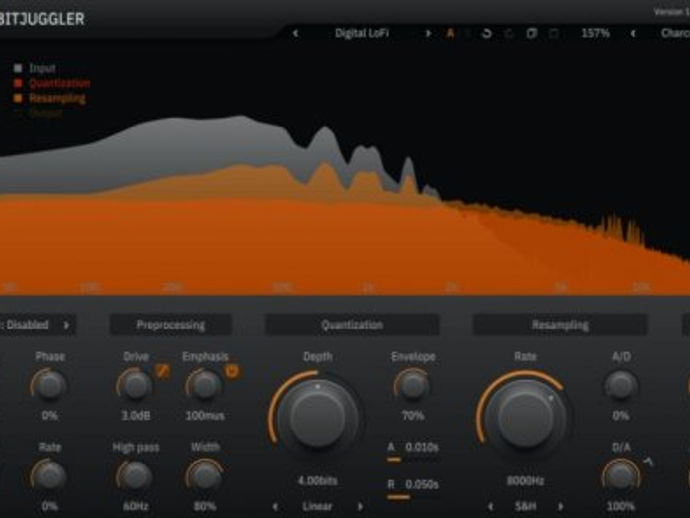This screenshot has width=690, height=518.
Task: Click the High pass knob
Action: coord(136,476)
